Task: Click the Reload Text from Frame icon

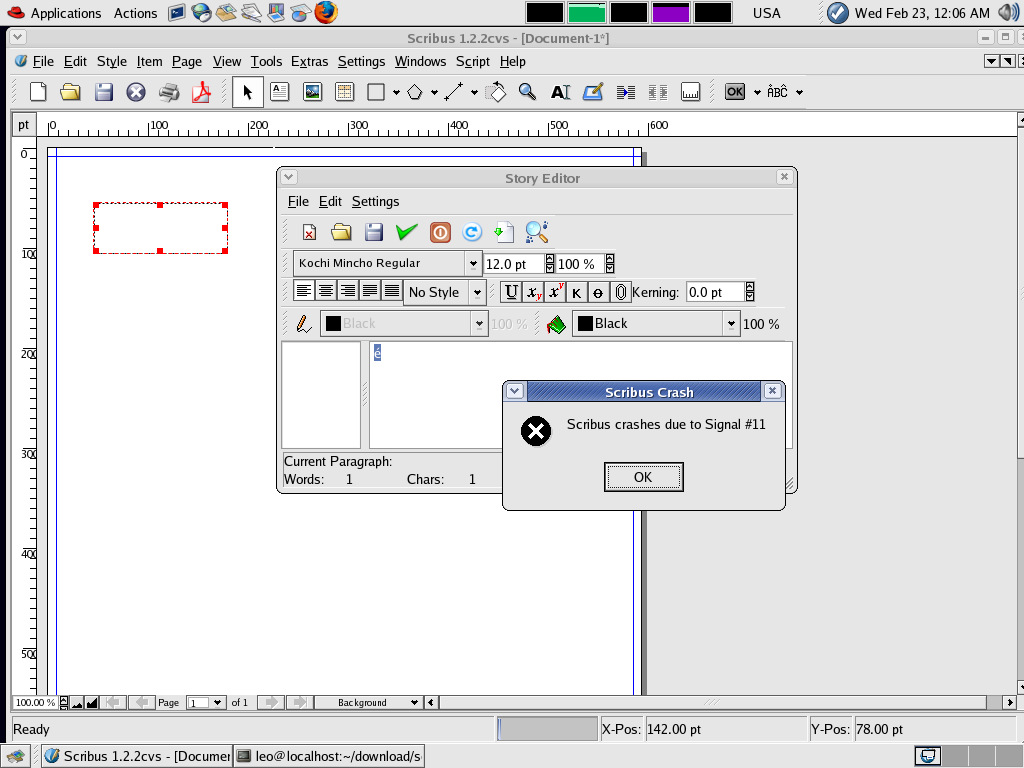Action: [472, 232]
